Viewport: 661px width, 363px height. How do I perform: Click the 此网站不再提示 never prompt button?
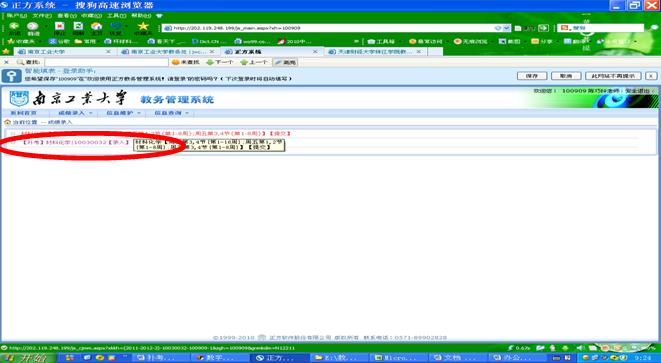click(613, 76)
